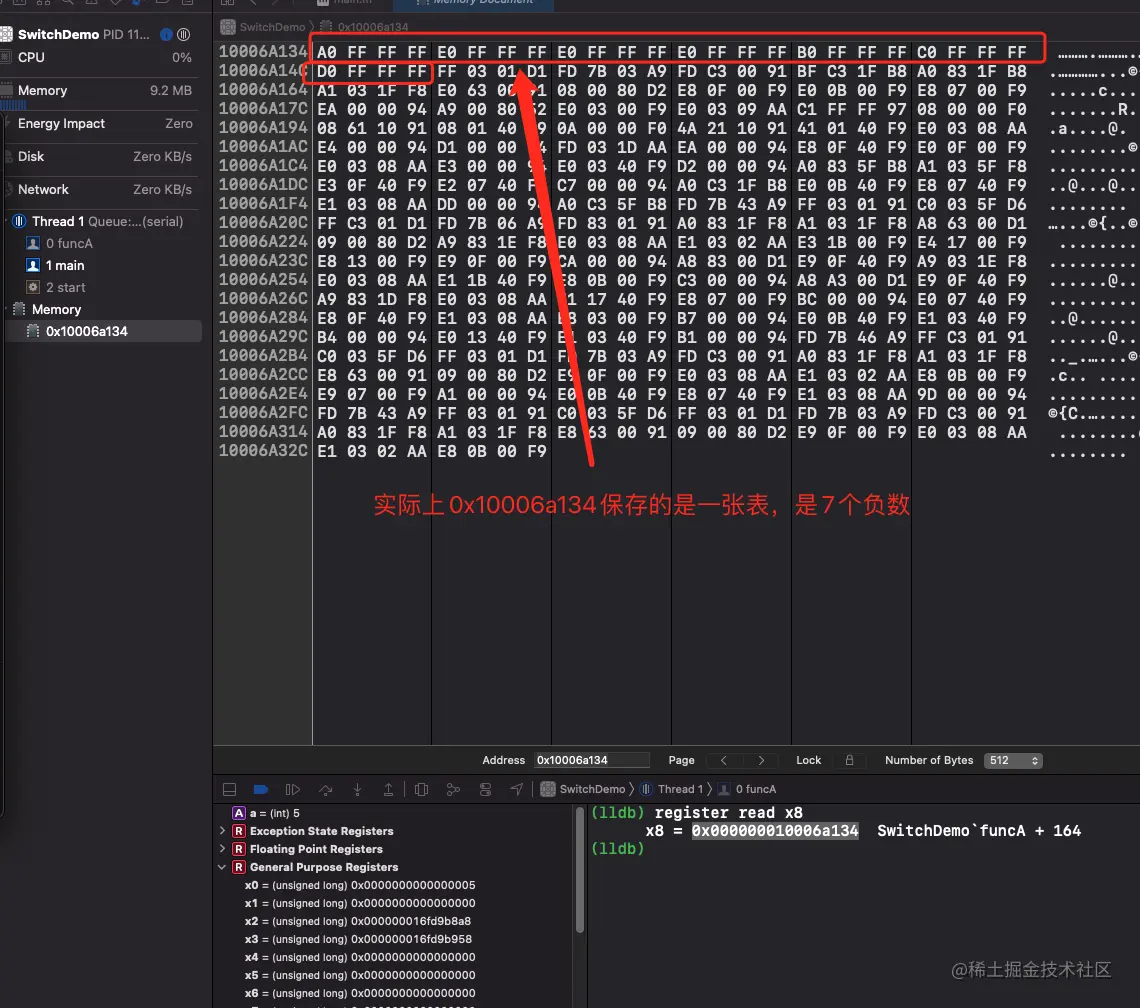Switch to the Memory Document tab
Viewport: 1140px width, 1008px height.
click(x=472, y=4)
